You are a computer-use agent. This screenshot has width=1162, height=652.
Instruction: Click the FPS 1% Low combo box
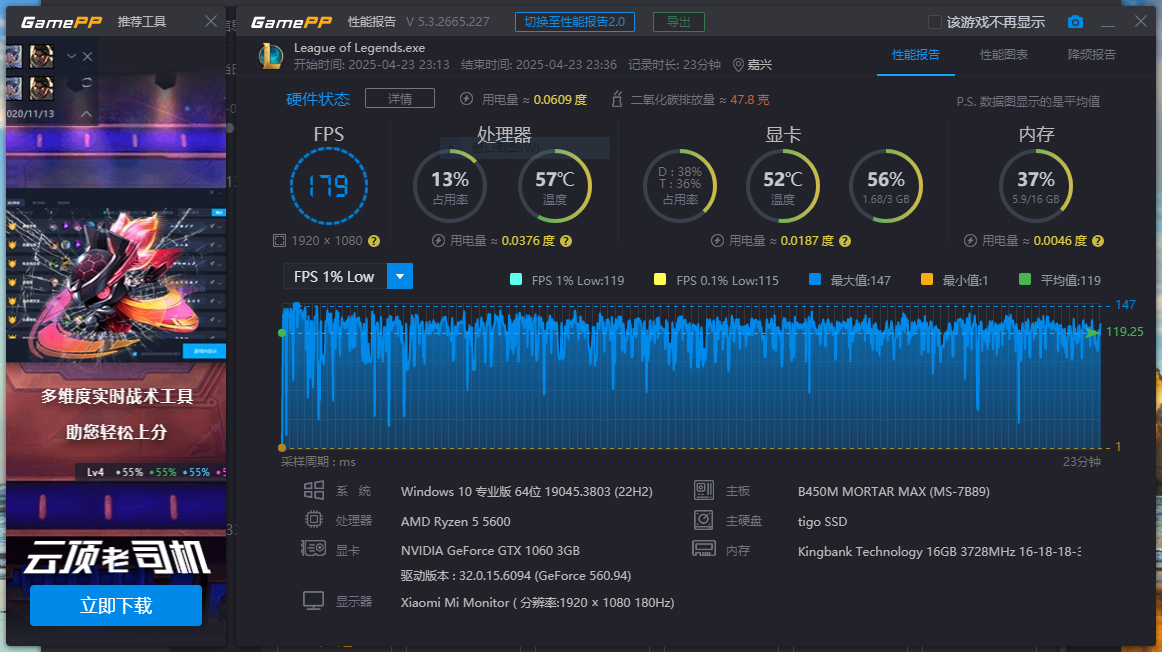tap(348, 276)
